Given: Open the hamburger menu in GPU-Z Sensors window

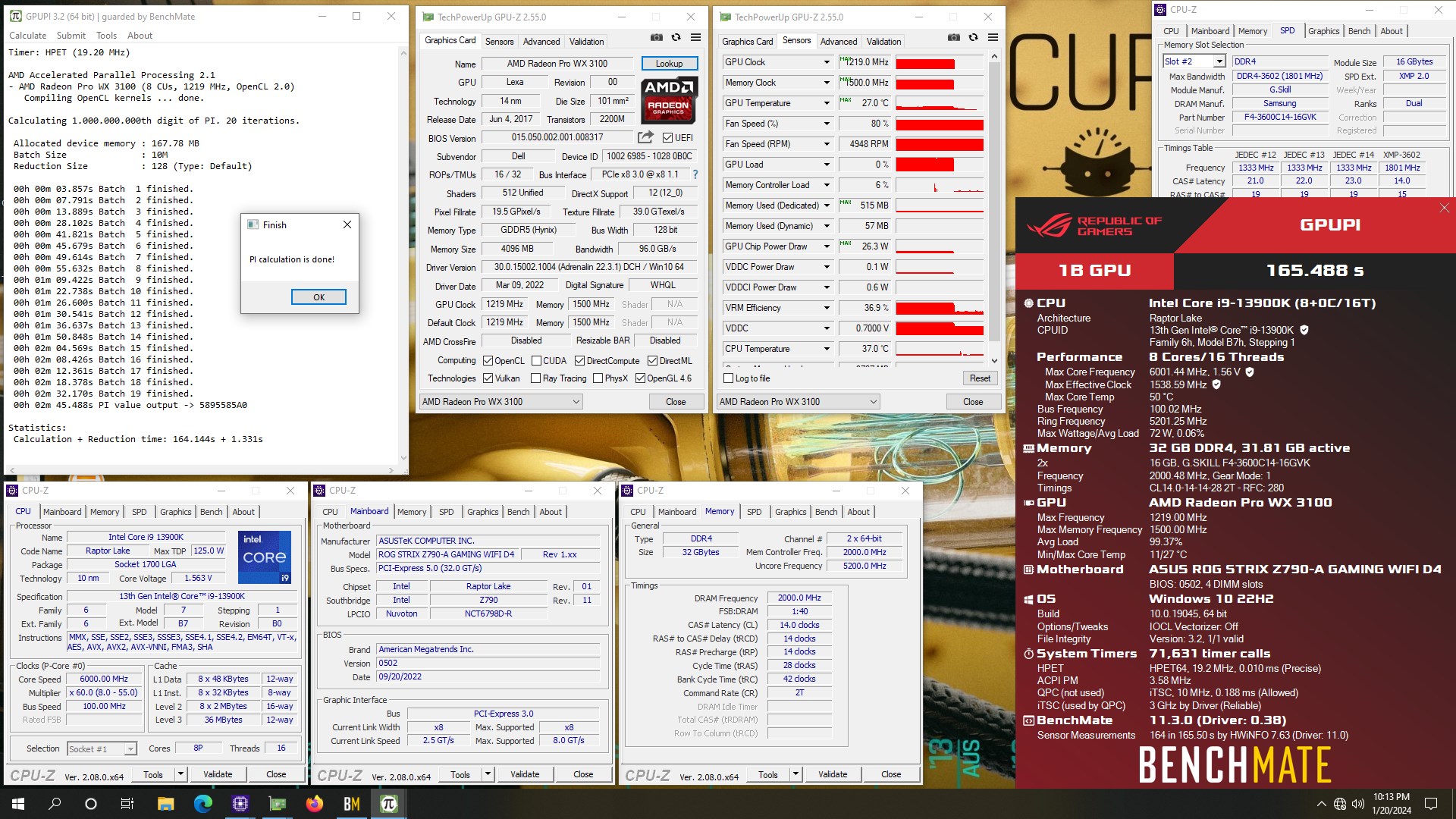Looking at the screenshot, I should [x=993, y=37].
